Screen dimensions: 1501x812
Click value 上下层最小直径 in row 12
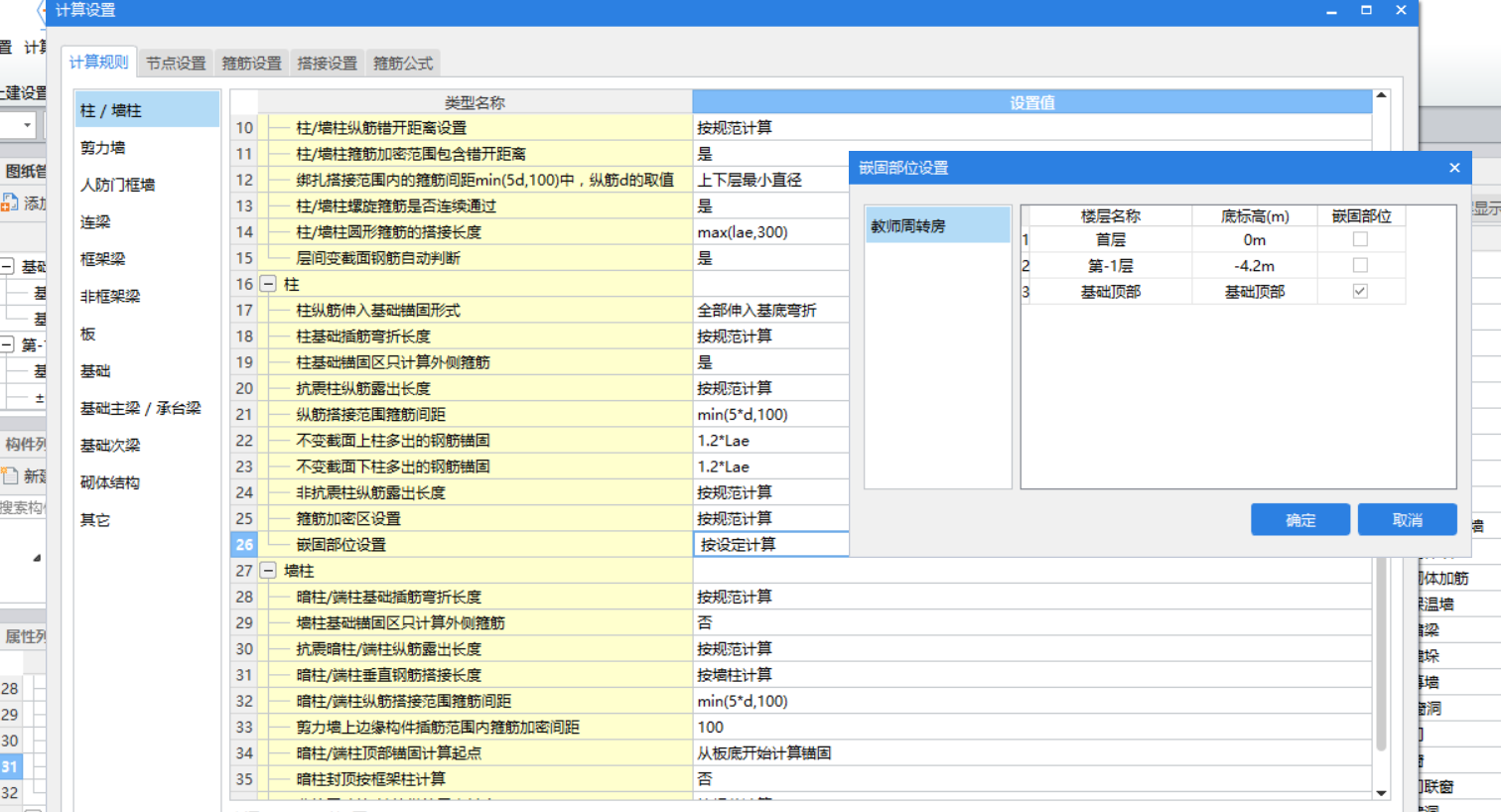click(750, 180)
